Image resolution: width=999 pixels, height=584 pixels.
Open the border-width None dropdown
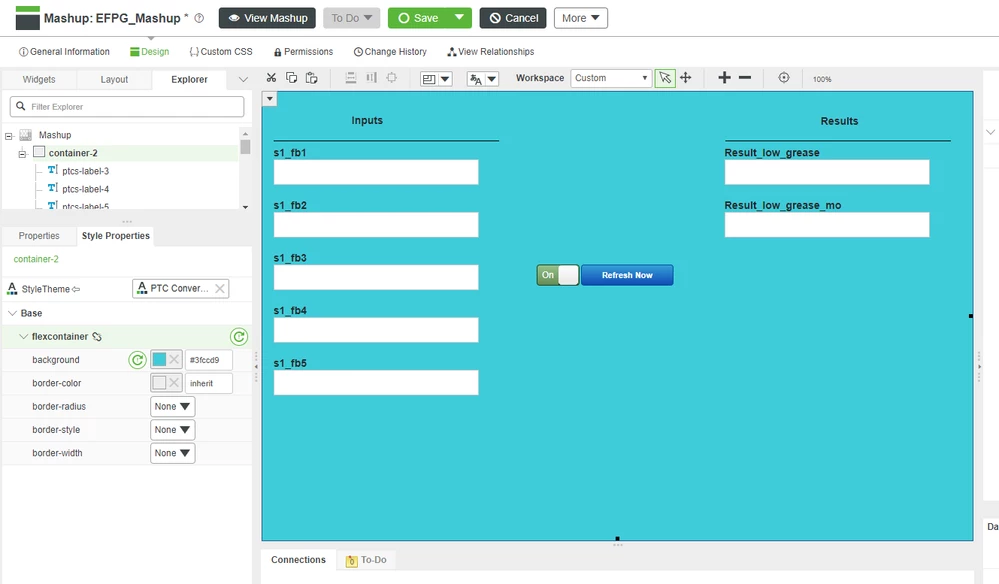(x=173, y=453)
